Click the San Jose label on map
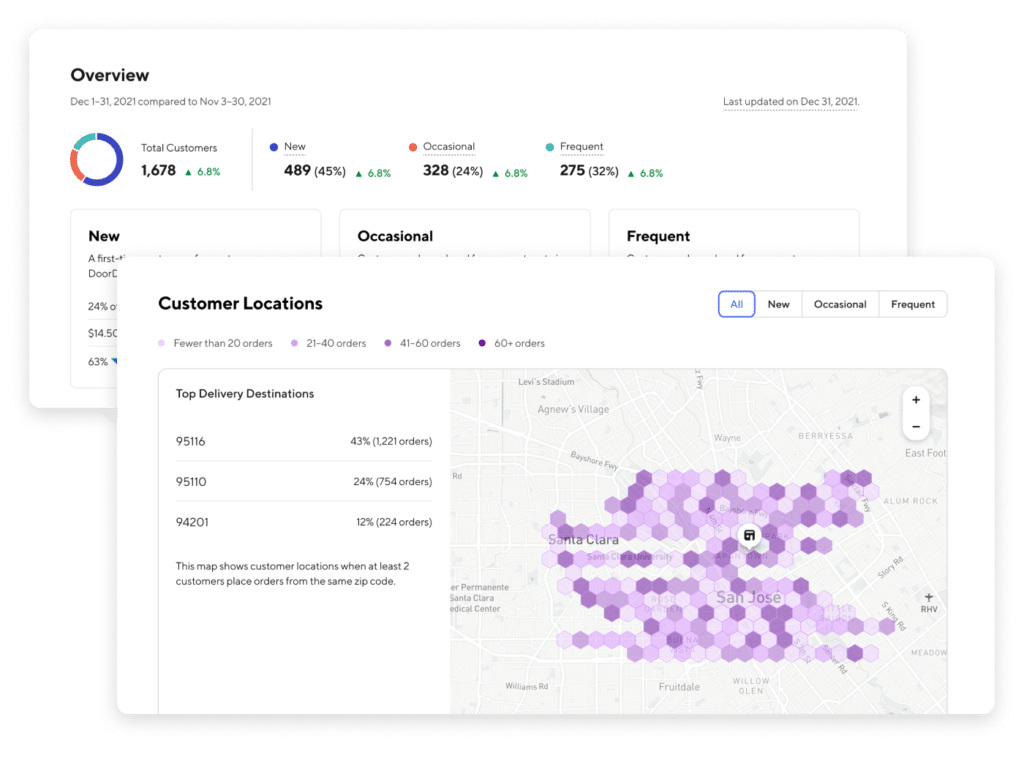The height and width of the screenshot is (758, 1024). click(748, 597)
